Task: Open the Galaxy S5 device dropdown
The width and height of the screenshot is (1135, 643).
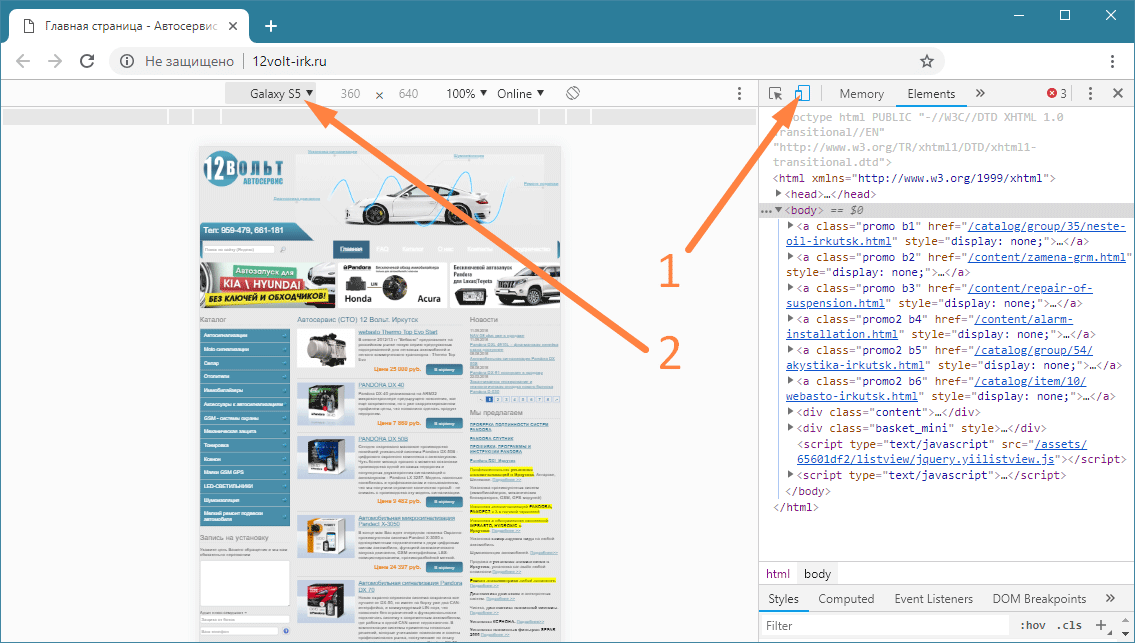Action: [281, 93]
